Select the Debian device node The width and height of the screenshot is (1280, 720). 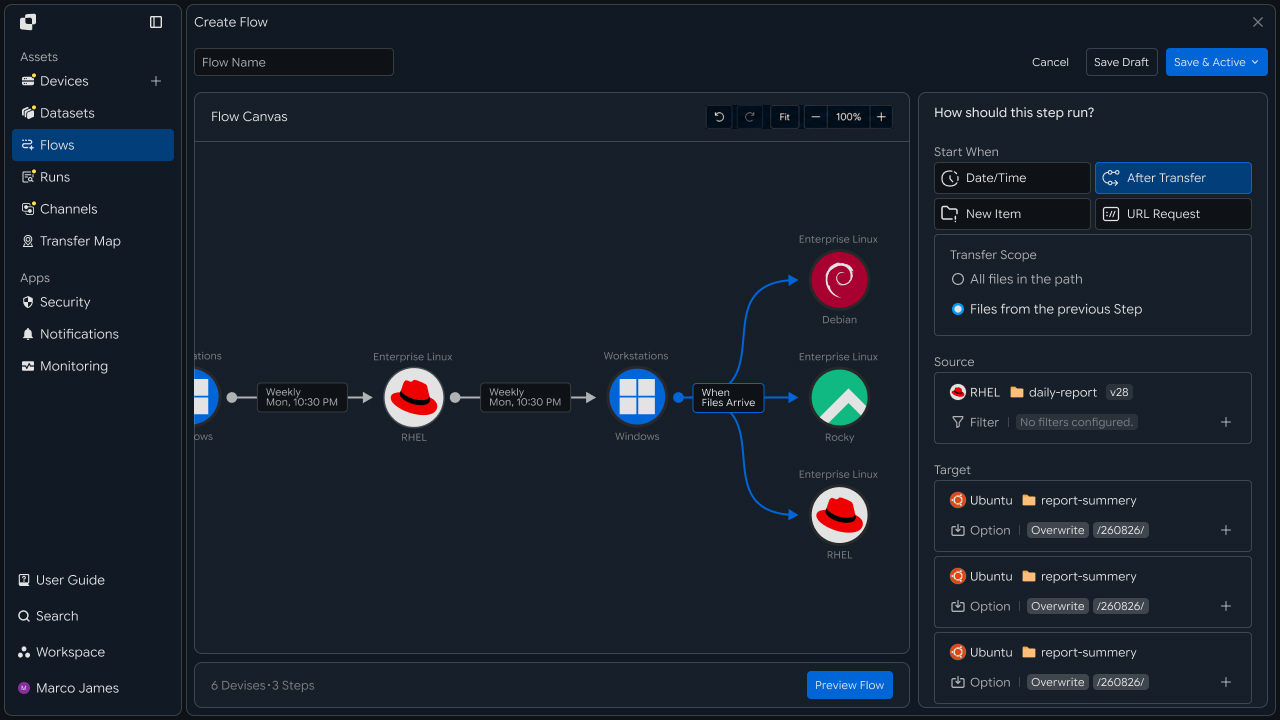click(x=840, y=280)
